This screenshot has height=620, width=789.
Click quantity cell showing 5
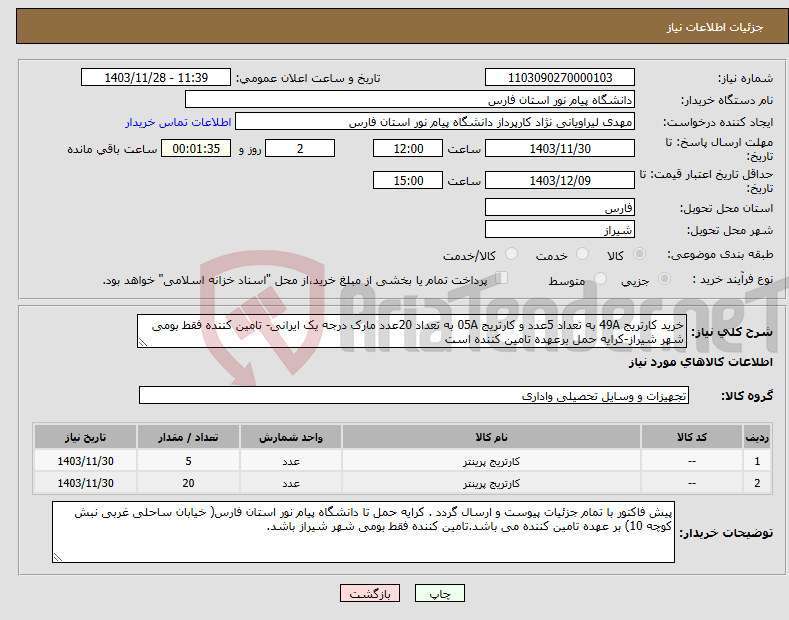(x=188, y=461)
